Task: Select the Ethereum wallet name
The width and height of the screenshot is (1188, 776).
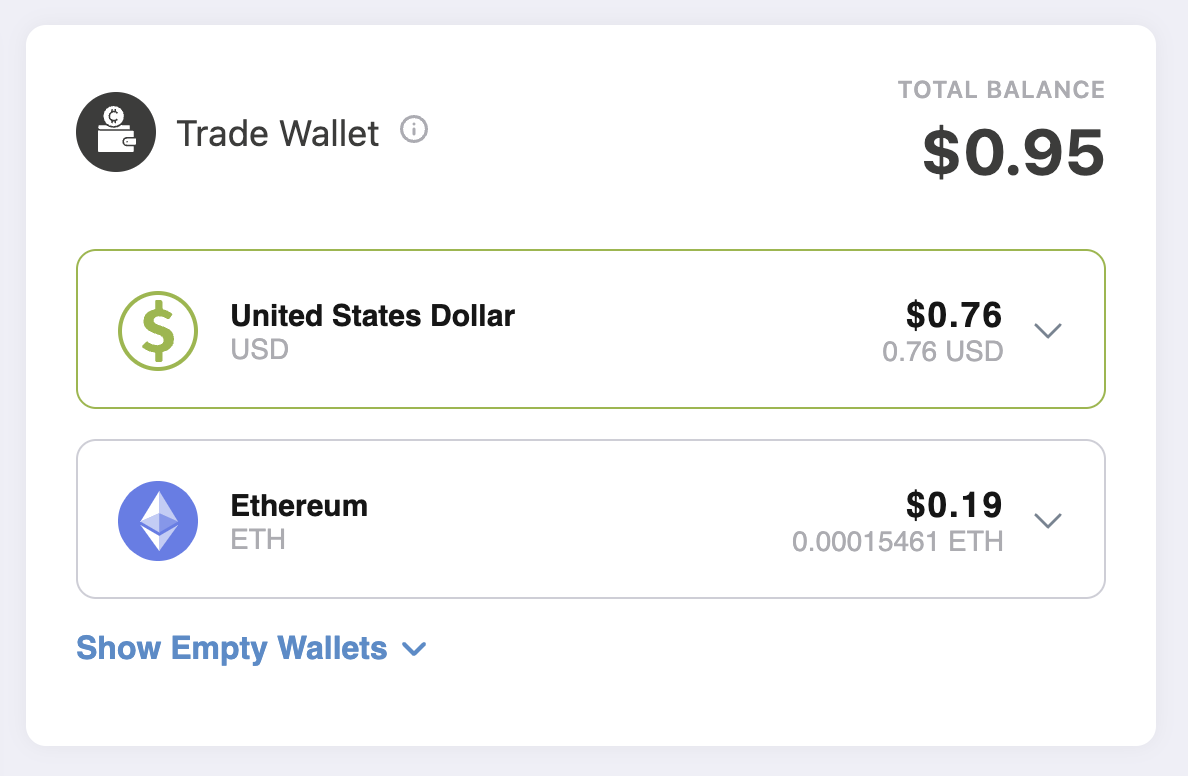Action: click(299, 505)
